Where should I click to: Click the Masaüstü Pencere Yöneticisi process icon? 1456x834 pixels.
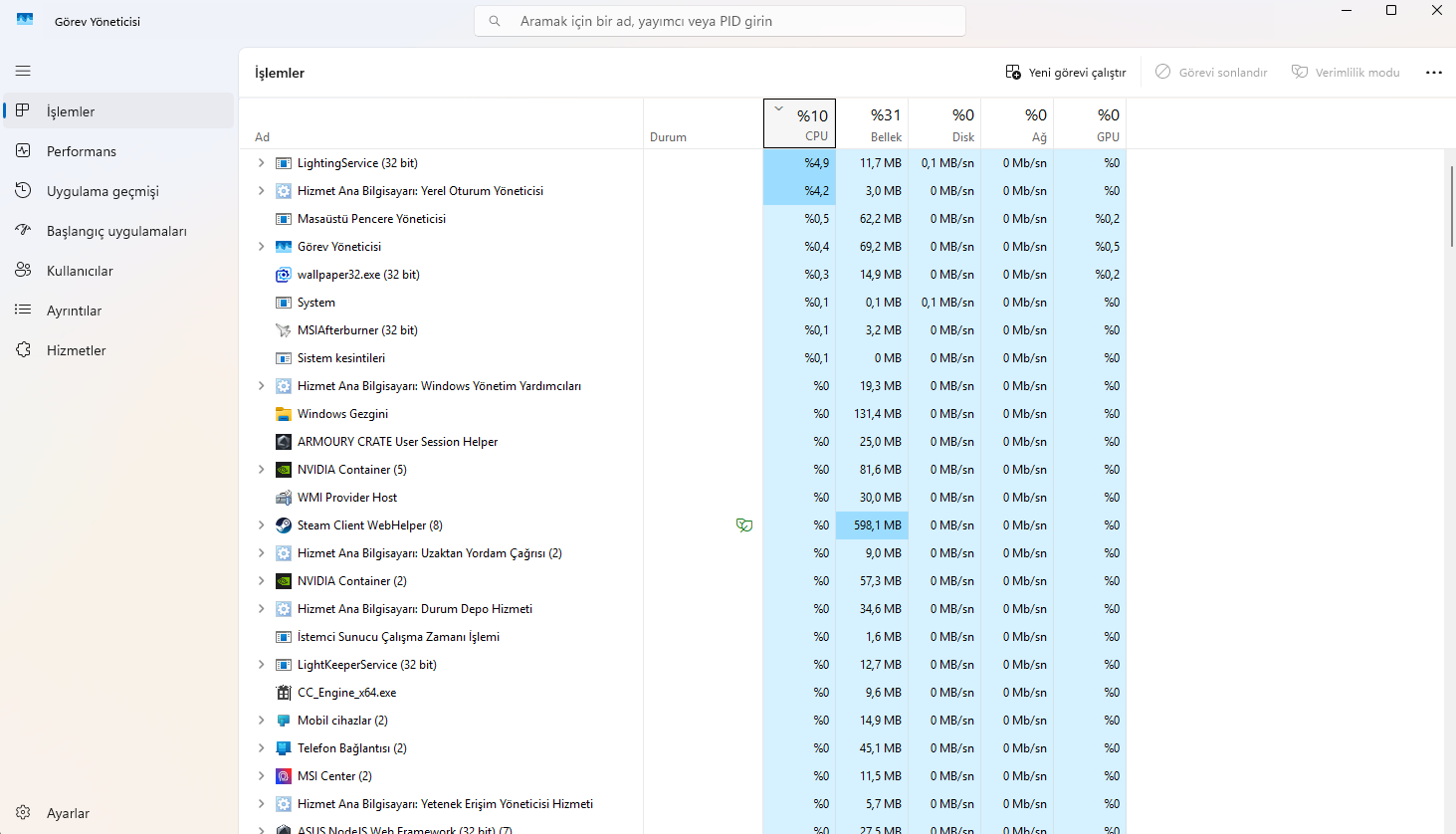[284, 219]
